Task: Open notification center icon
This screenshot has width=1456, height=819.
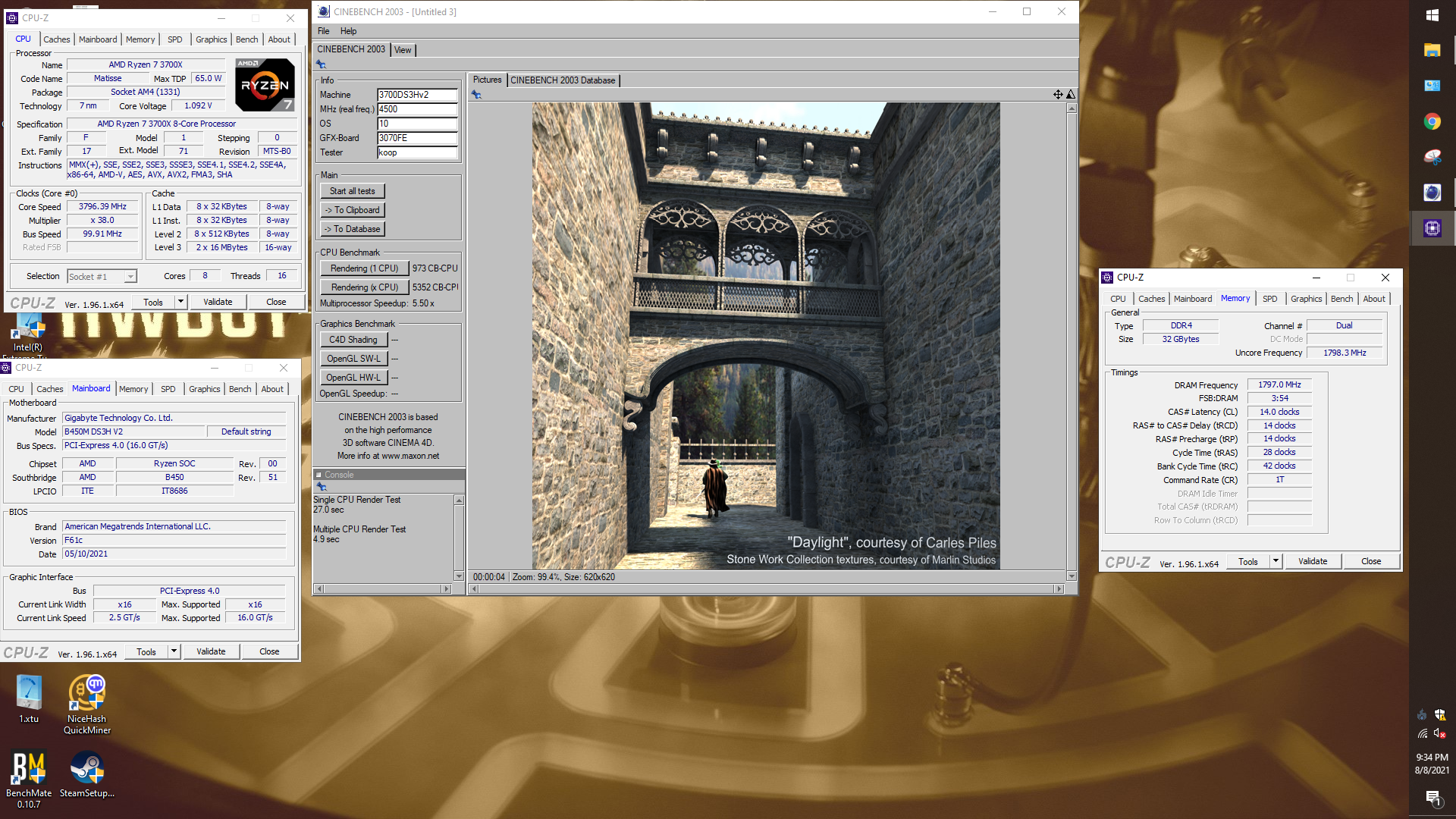Action: (1432, 798)
